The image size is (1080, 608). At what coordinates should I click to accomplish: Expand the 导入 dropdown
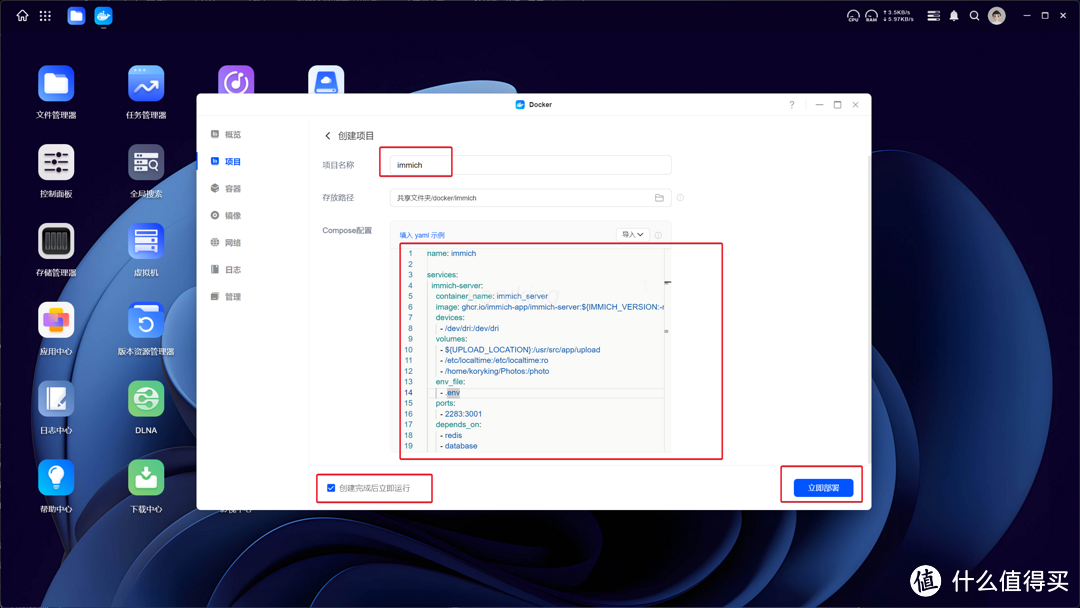click(x=632, y=235)
